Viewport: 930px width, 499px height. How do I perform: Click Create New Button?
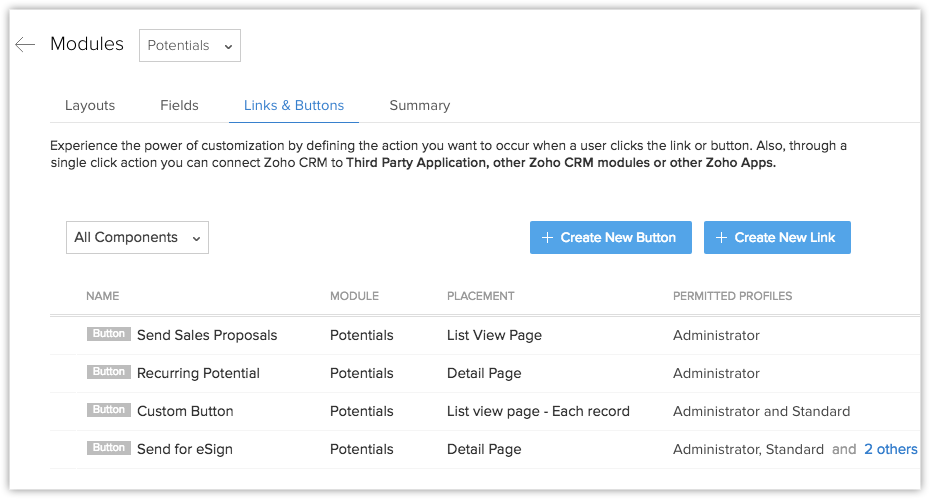[608, 238]
